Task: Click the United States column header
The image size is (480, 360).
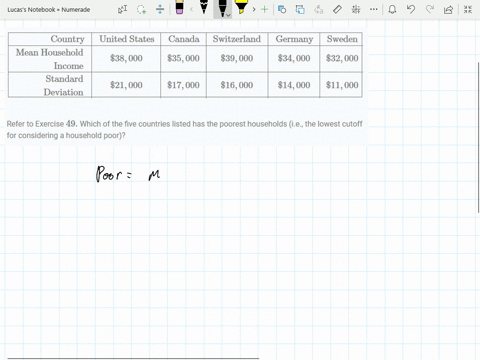Action: [127, 39]
